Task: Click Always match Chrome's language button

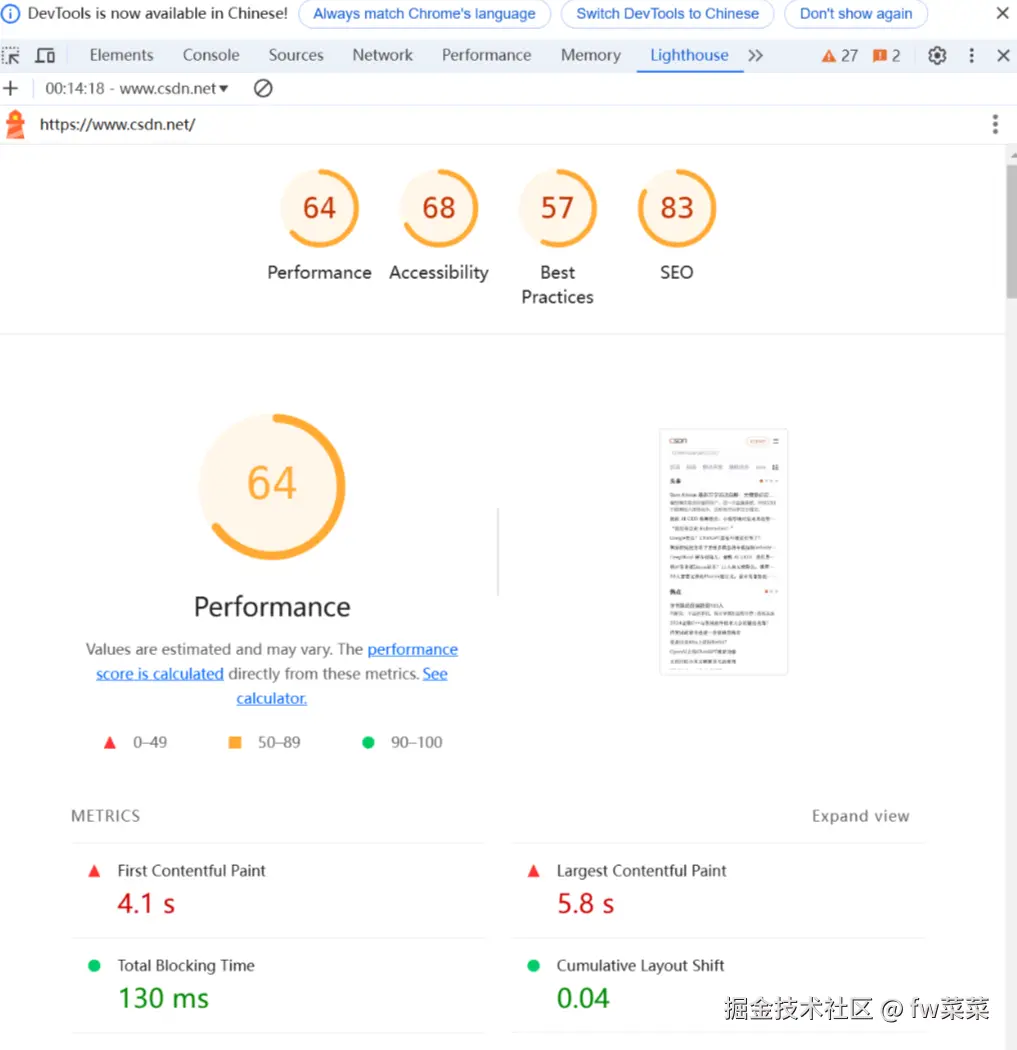Action: tap(424, 13)
